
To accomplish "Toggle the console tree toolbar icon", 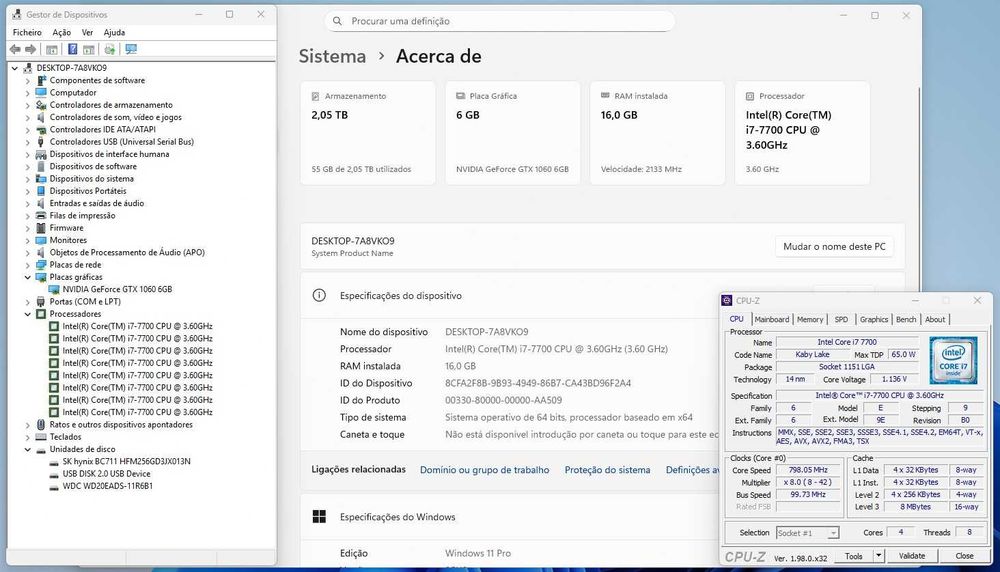I will pyautogui.click(x=52, y=49).
